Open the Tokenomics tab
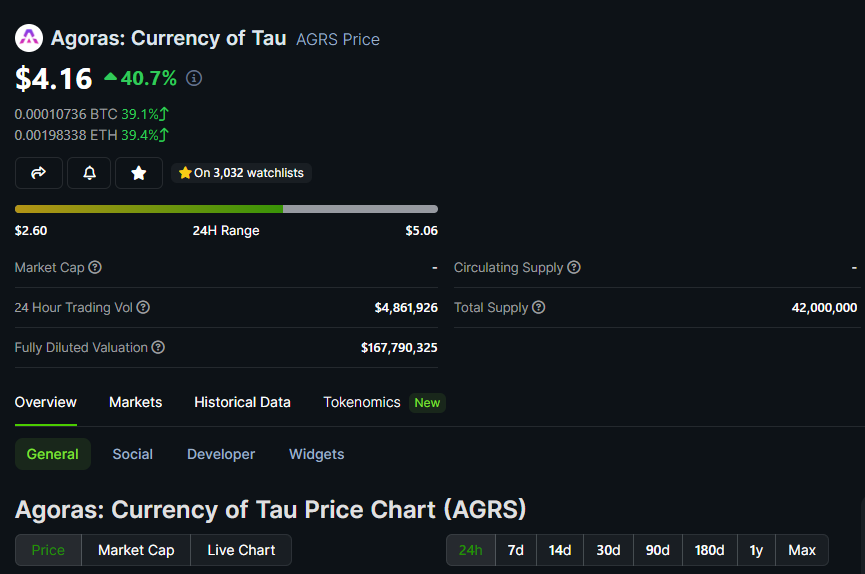This screenshot has height=574, width=865. click(x=362, y=402)
